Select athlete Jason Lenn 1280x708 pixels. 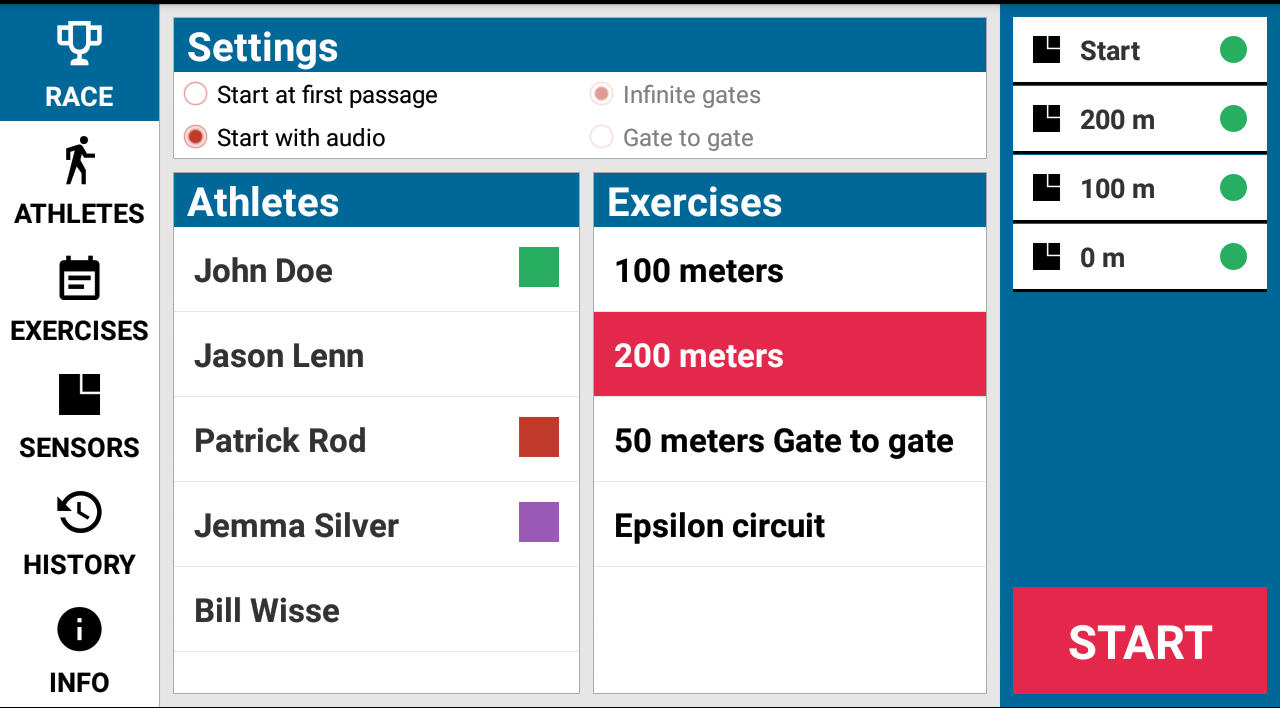[x=376, y=355]
